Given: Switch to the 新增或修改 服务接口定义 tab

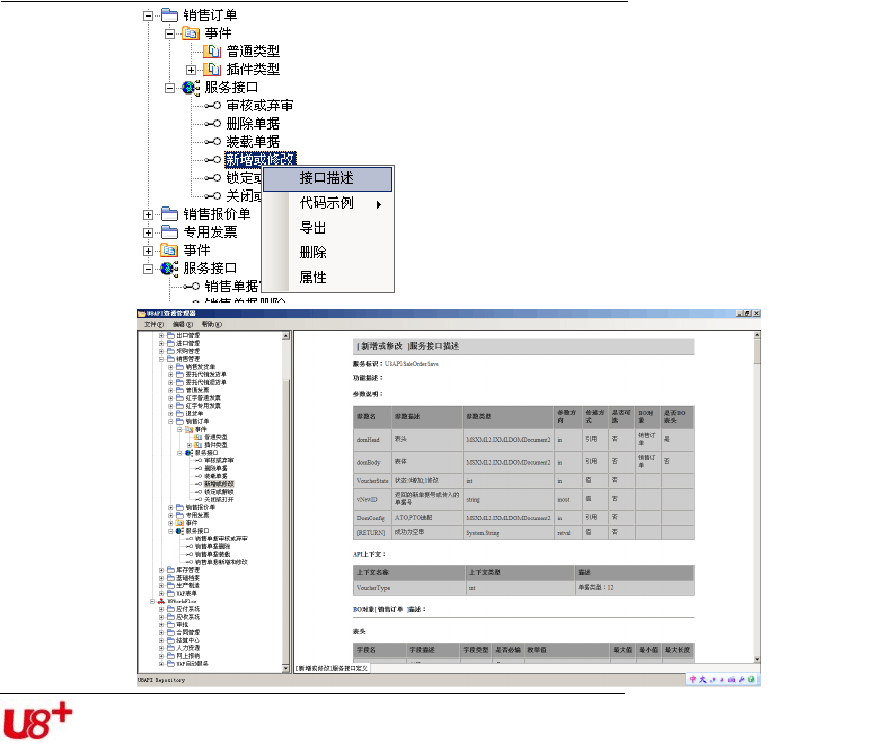Looking at the screenshot, I should pos(331,668).
